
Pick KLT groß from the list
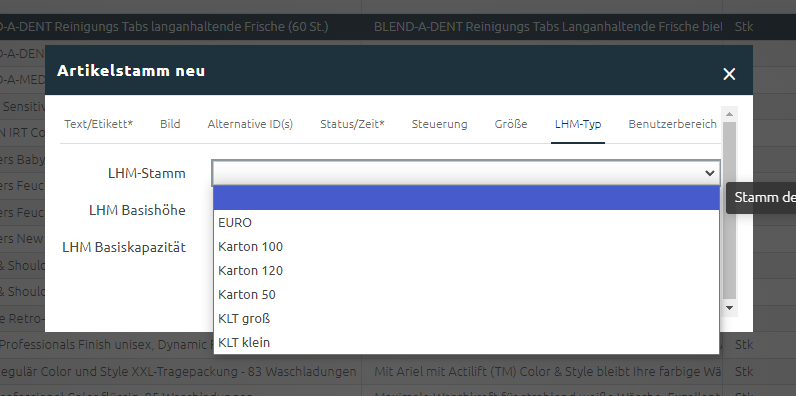click(466, 318)
